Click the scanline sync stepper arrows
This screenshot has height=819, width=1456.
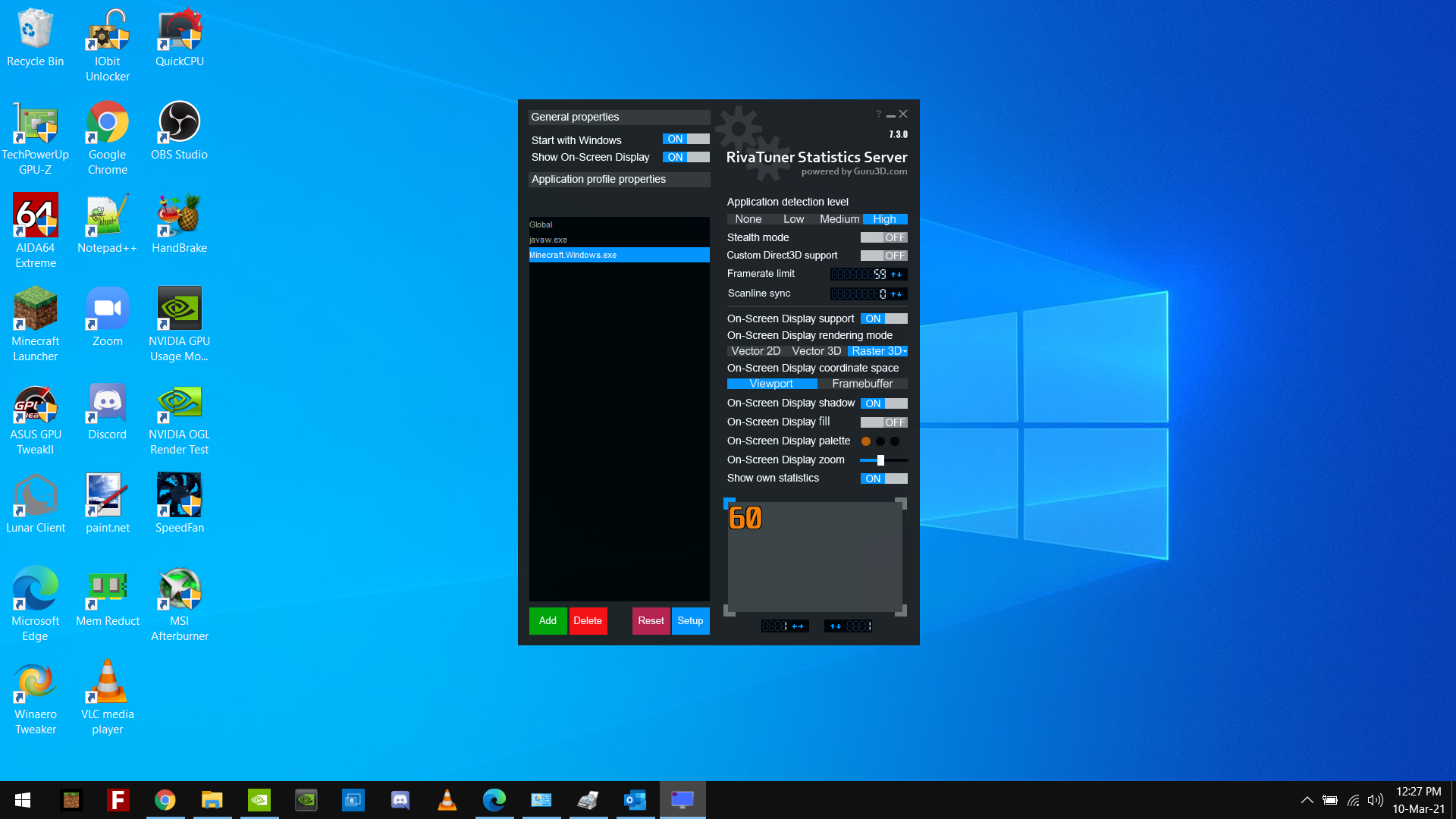point(897,294)
